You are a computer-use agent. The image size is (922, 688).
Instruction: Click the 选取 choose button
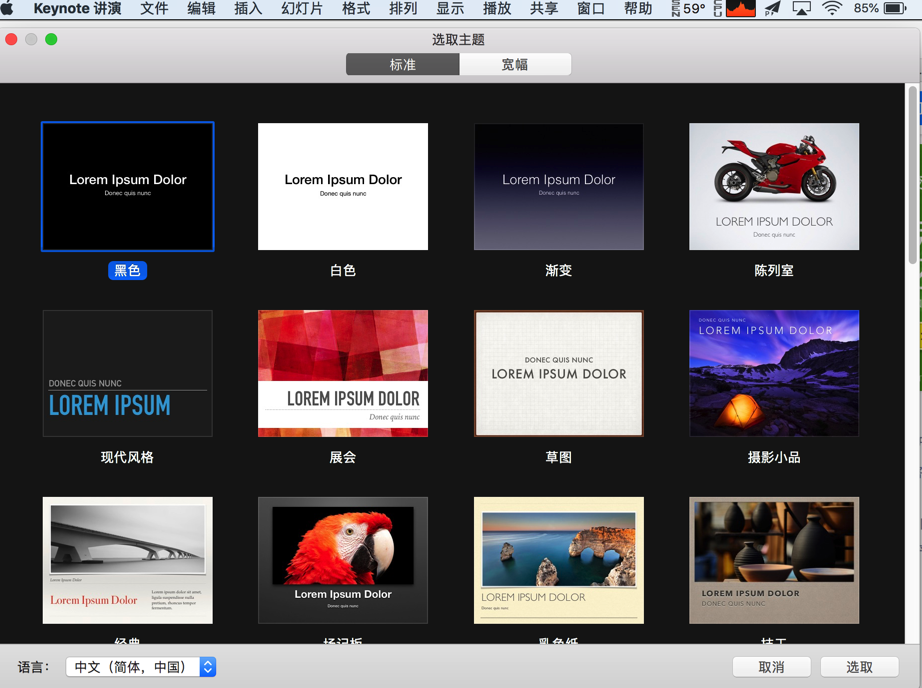(859, 667)
